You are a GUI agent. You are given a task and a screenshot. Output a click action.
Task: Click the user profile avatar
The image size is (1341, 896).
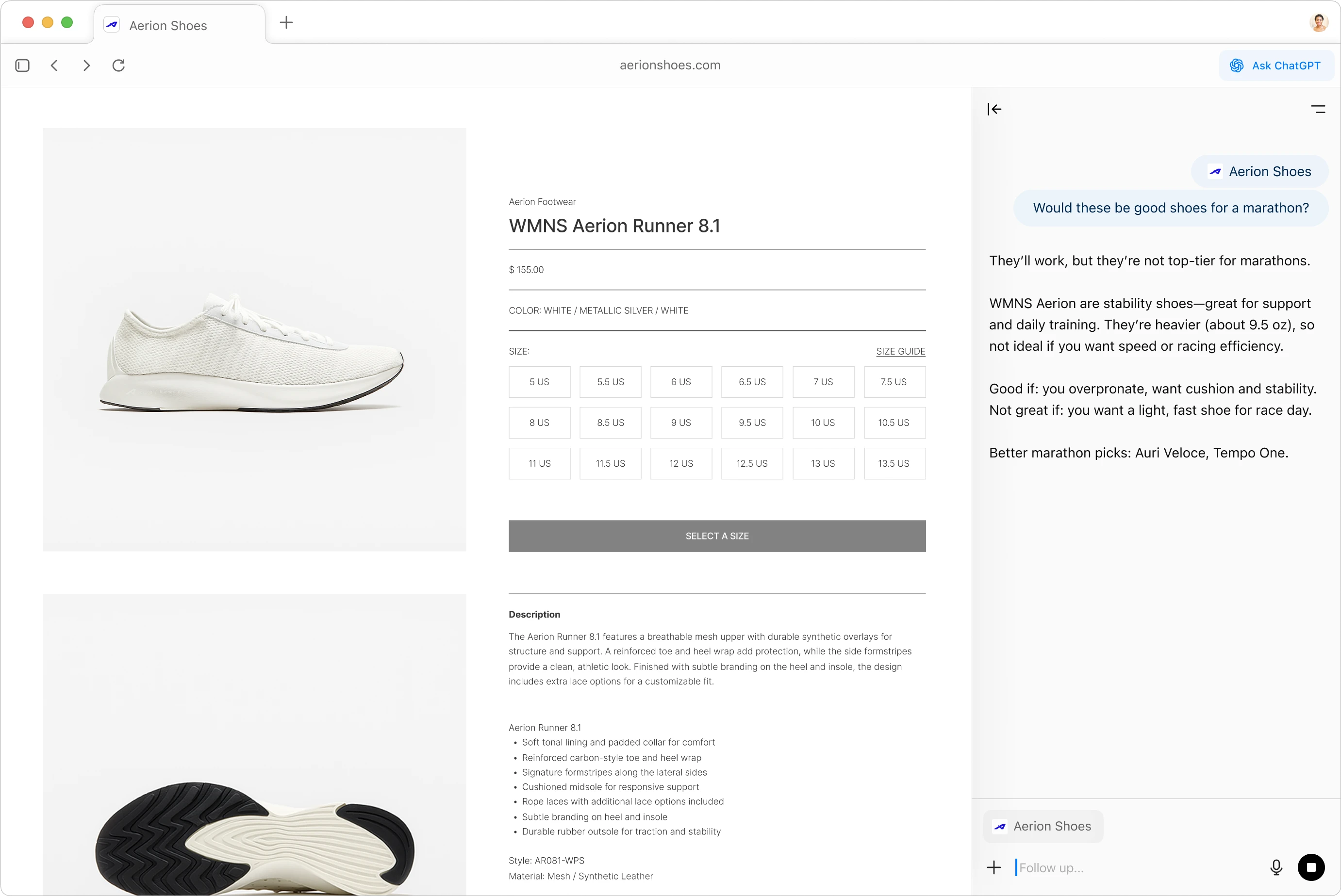pyautogui.click(x=1319, y=22)
